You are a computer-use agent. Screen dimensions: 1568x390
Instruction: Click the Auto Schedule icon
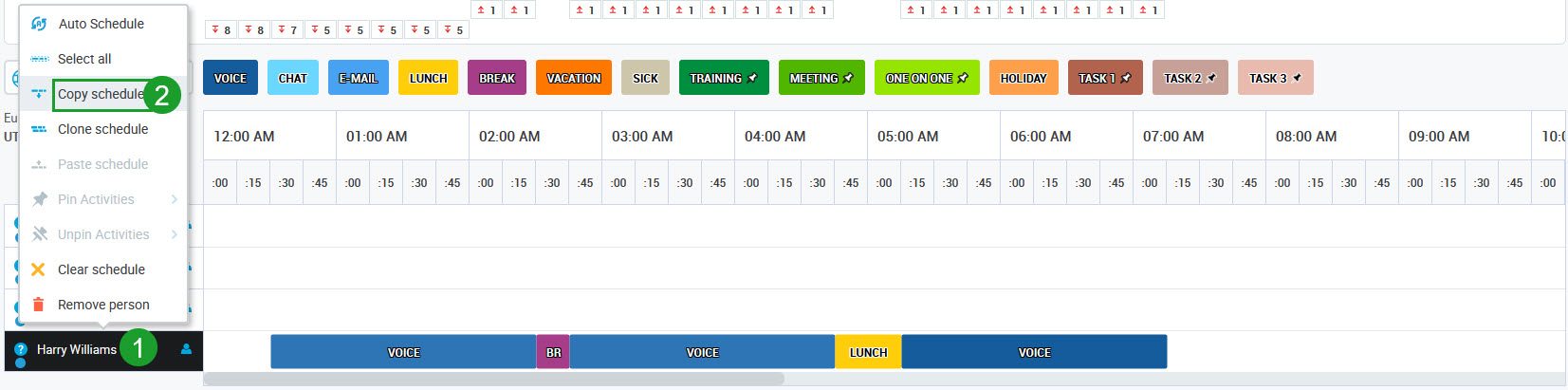click(39, 24)
